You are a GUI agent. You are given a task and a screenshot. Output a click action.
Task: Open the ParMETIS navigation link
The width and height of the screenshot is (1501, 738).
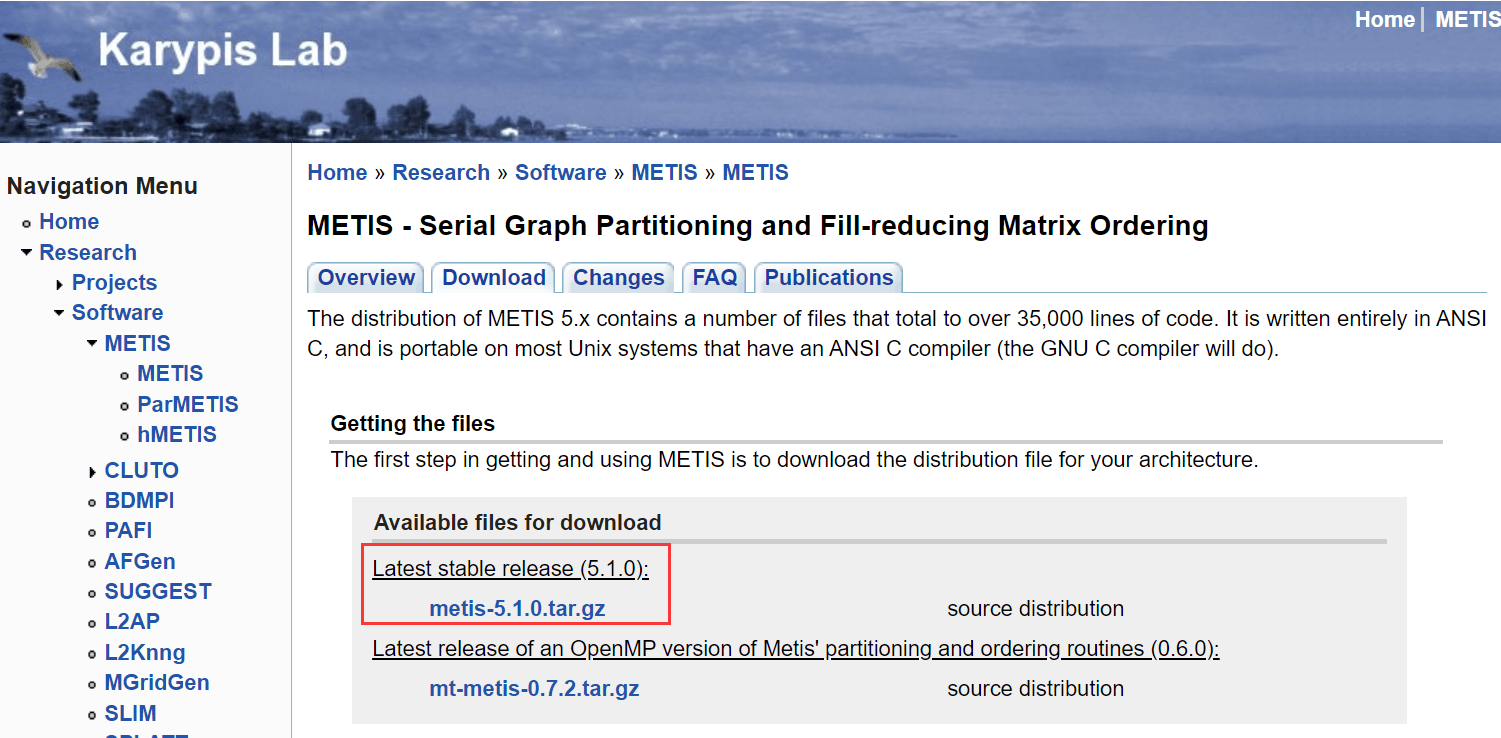(x=187, y=404)
